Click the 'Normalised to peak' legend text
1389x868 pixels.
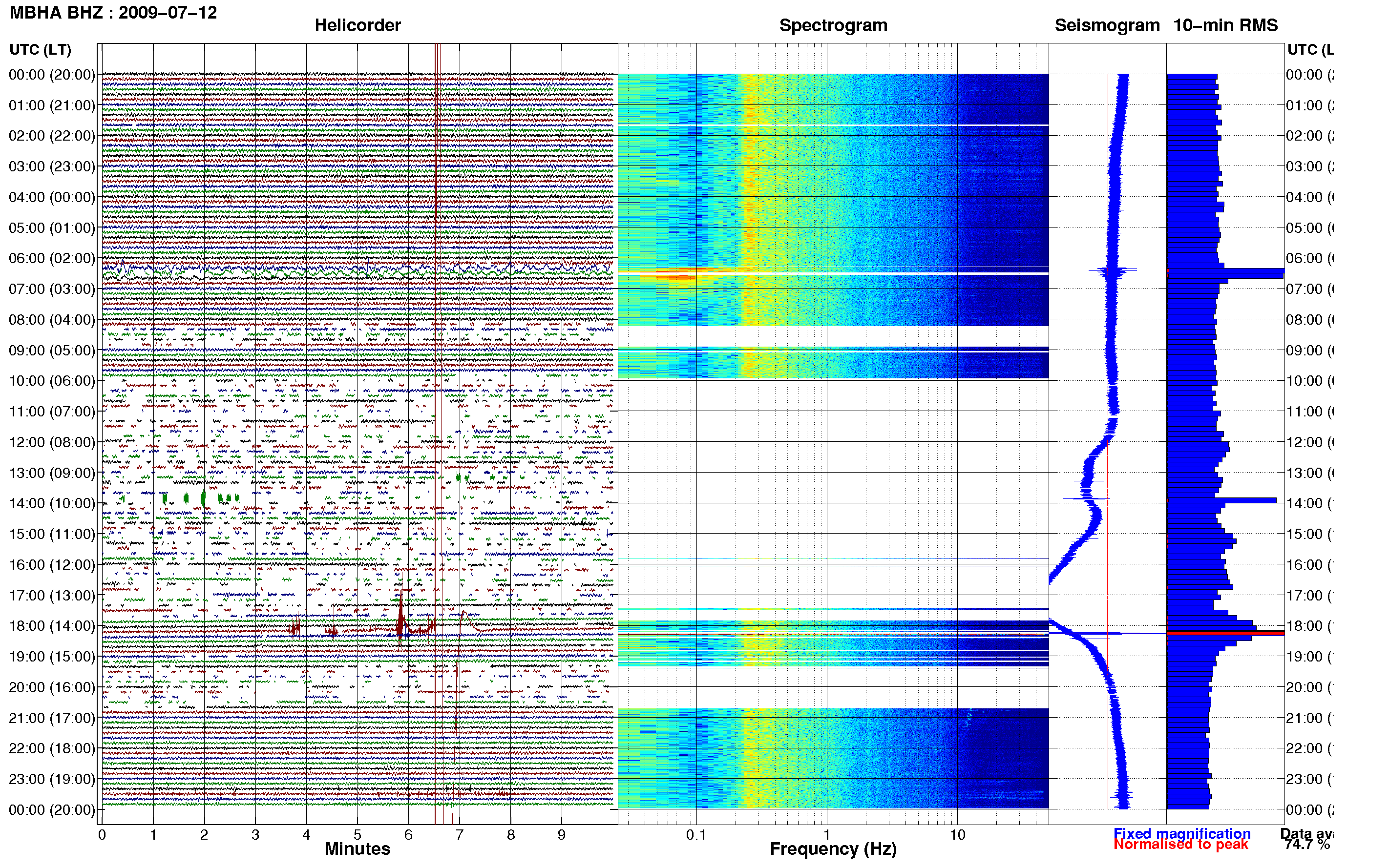point(1180,845)
